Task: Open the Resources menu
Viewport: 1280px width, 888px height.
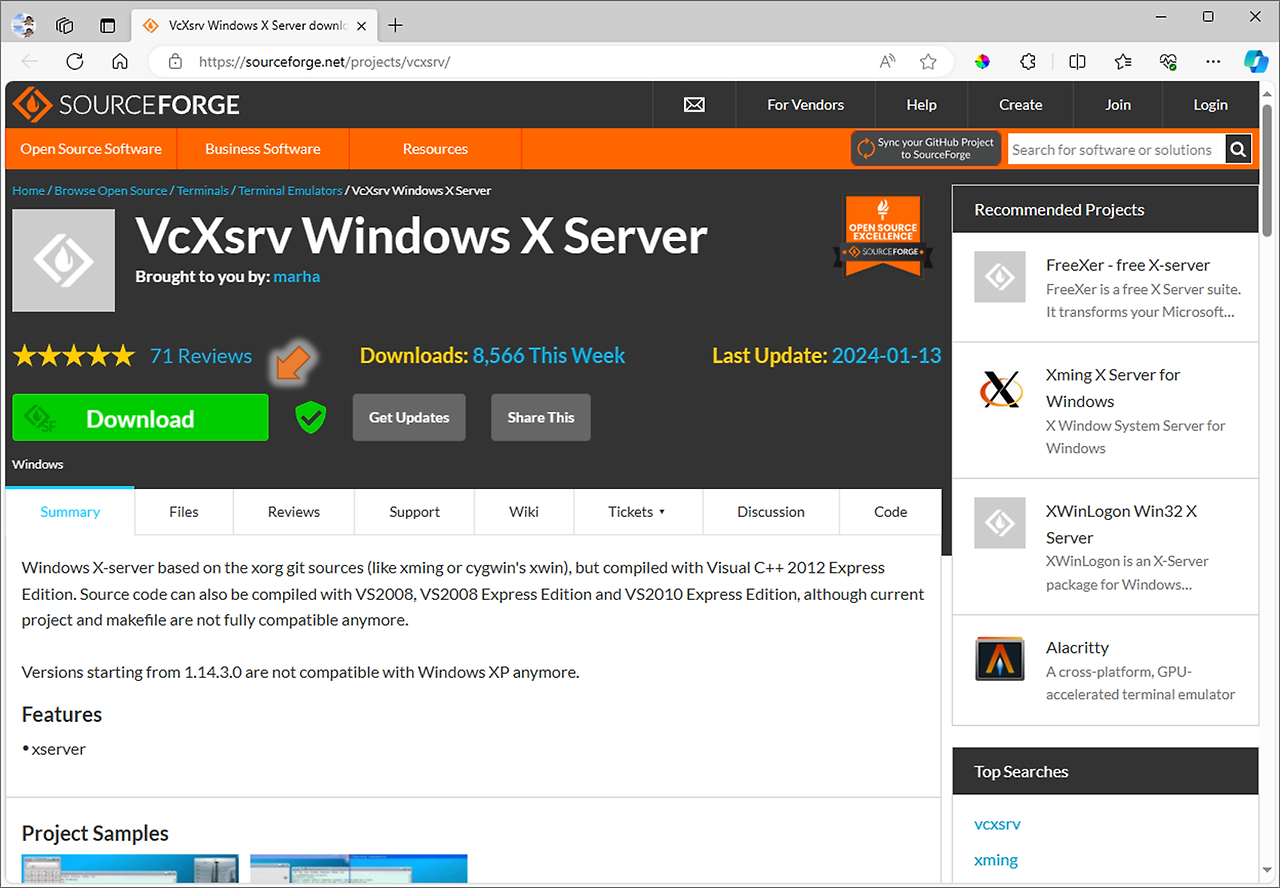Action: click(x=435, y=148)
